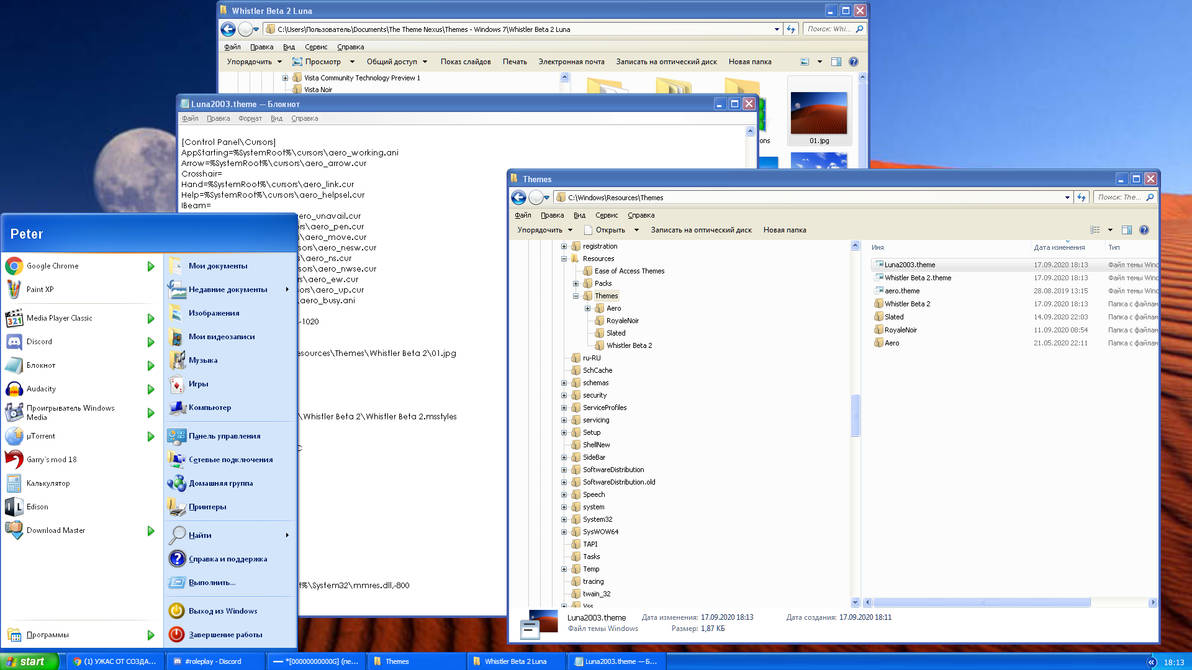Expand the Программы all programs list
Screen dimensions: 1192x670
pyautogui.click(x=47, y=634)
